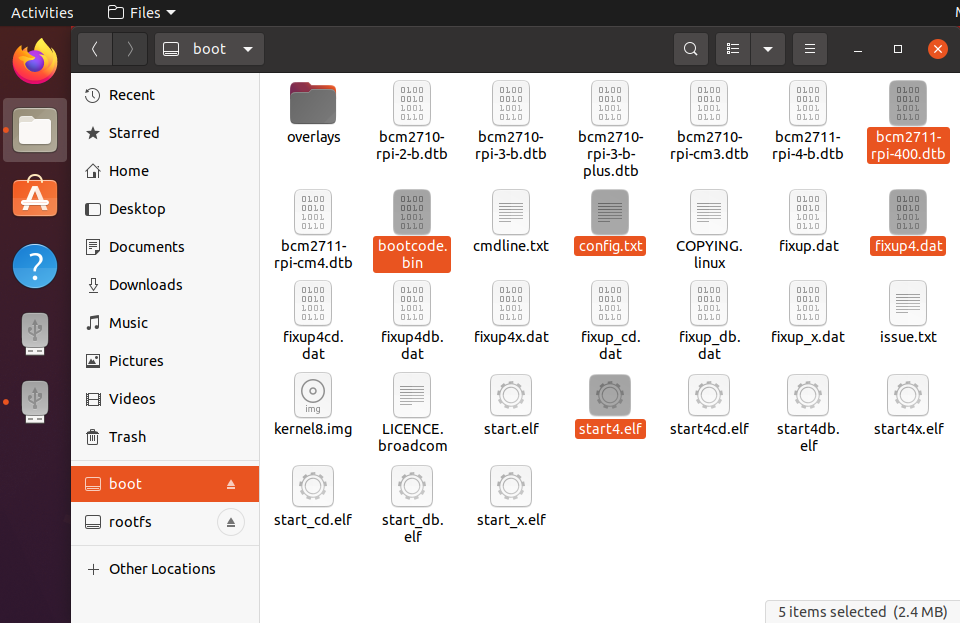This screenshot has height=623, width=960.
Task: Open Recent in the sidebar
Action: tap(165, 95)
